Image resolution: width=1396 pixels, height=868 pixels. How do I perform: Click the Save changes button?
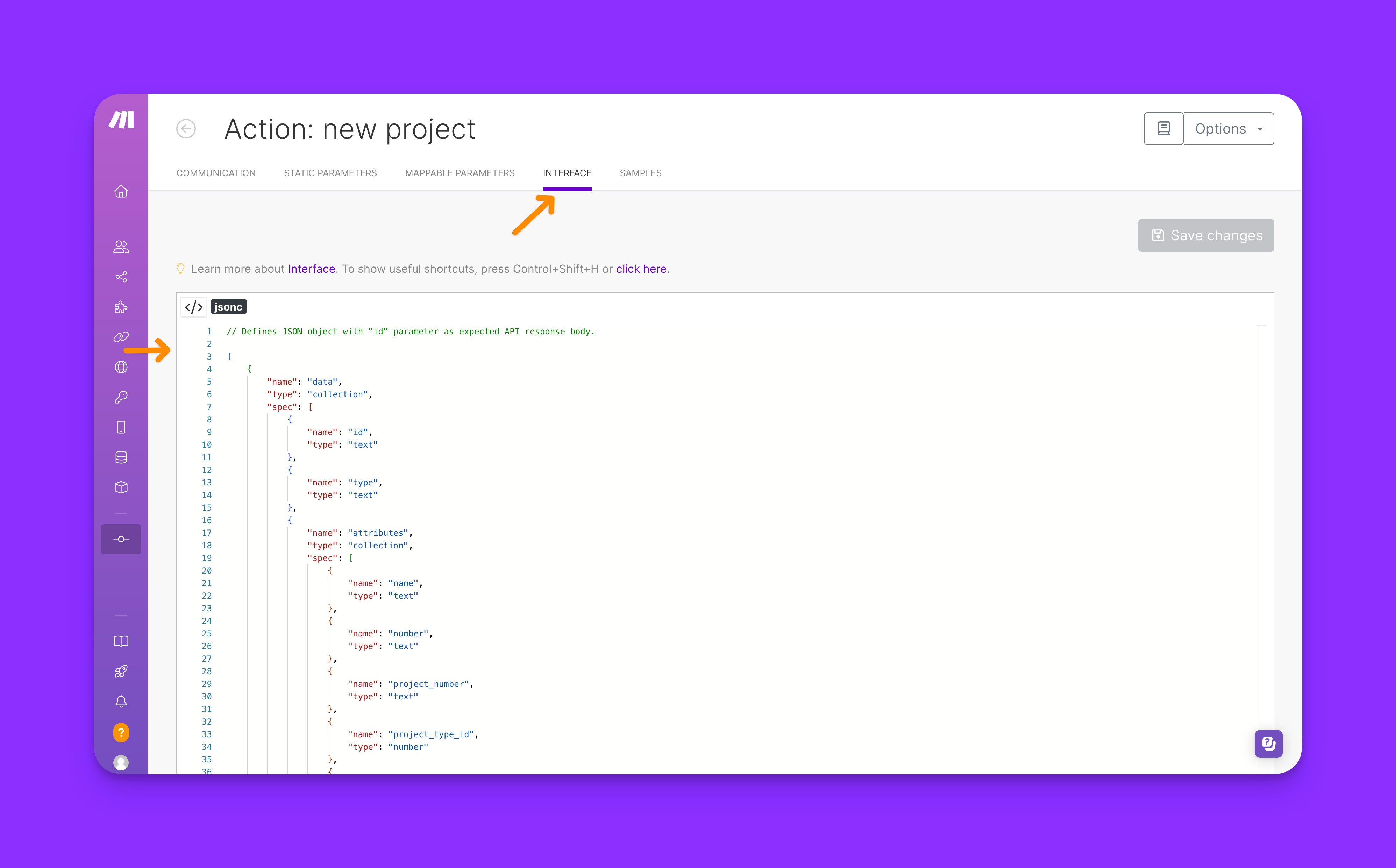tap(1206, 235)
